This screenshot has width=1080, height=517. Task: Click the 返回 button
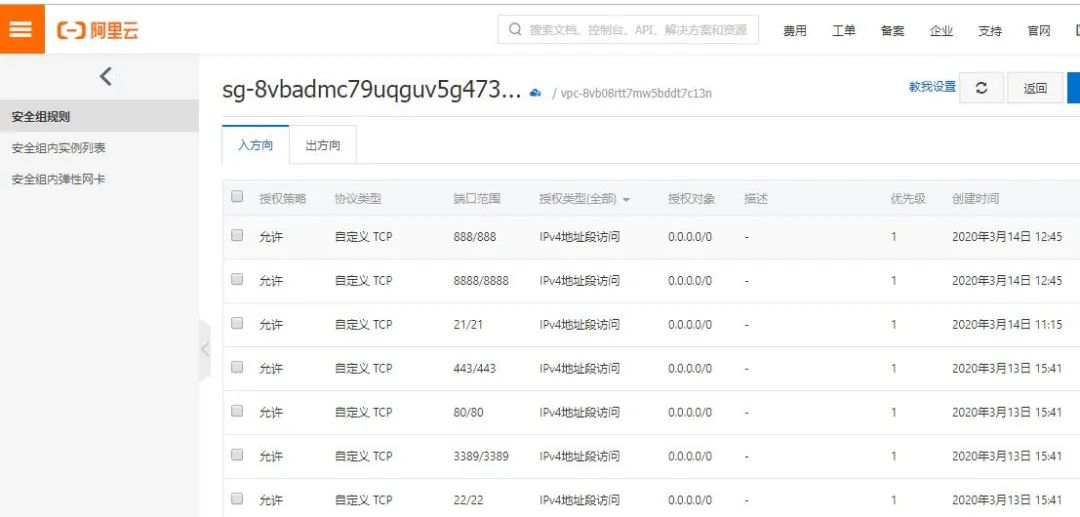pyautogui.click(x=1035, y=88)
